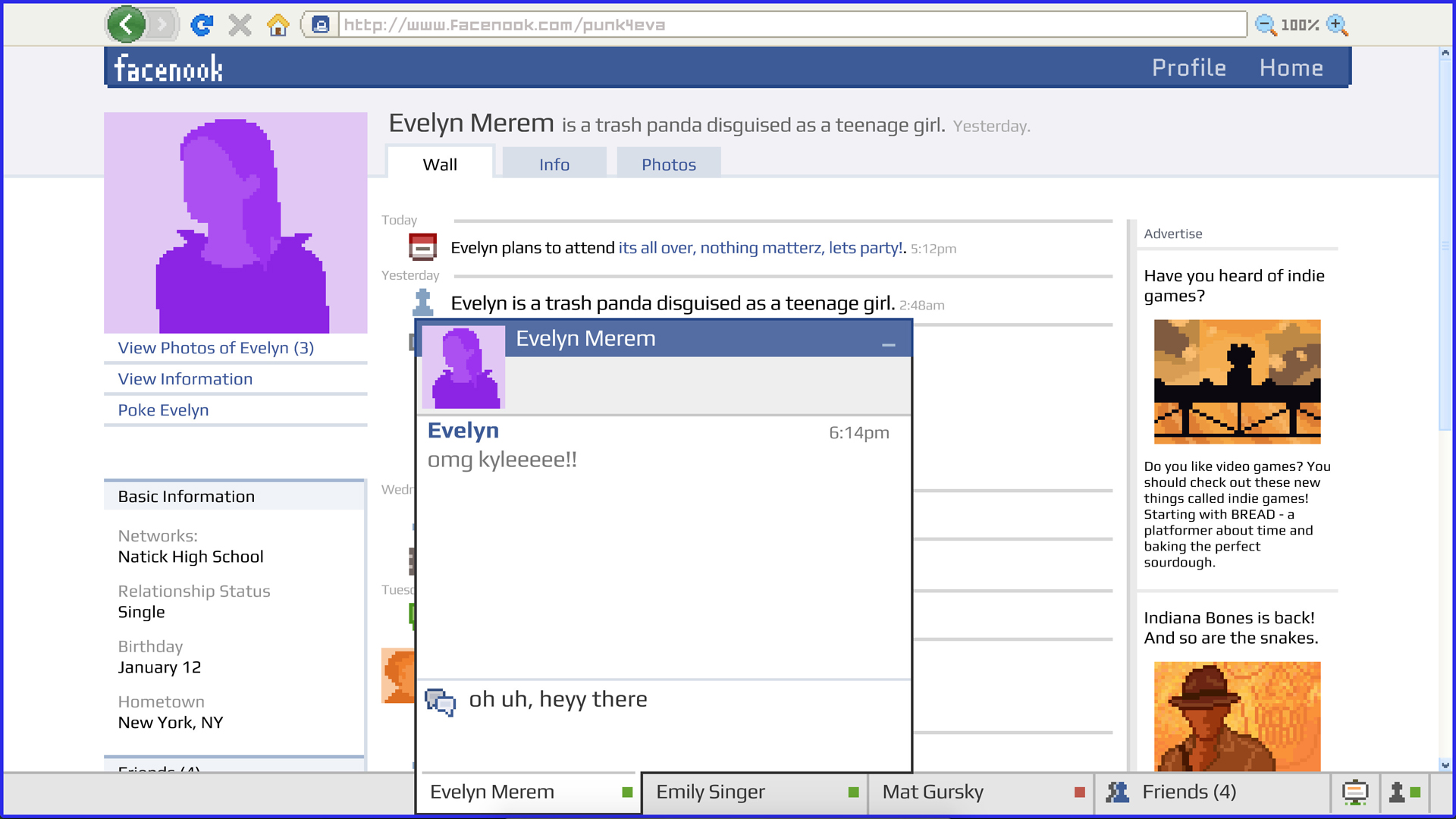Click 'View Photos of Evelyn (3)' link
This screenshot has width=1456, height=819.
[x=215, y=347]
